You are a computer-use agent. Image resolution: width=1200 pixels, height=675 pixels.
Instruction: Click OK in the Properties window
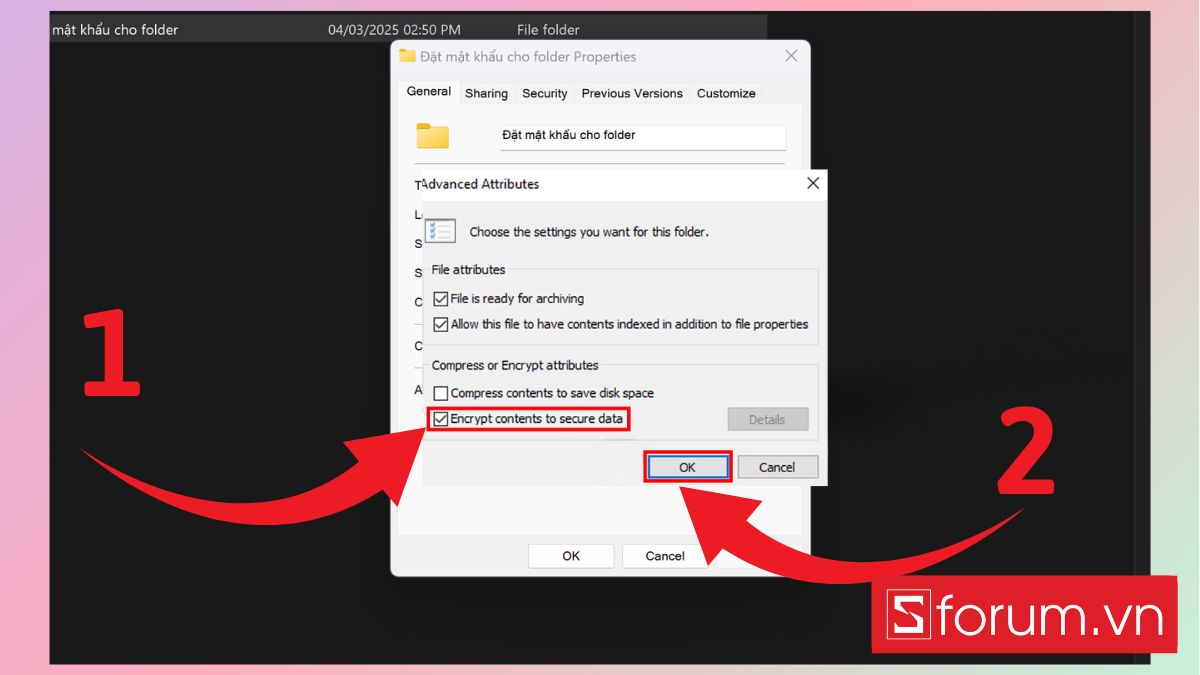571,556
